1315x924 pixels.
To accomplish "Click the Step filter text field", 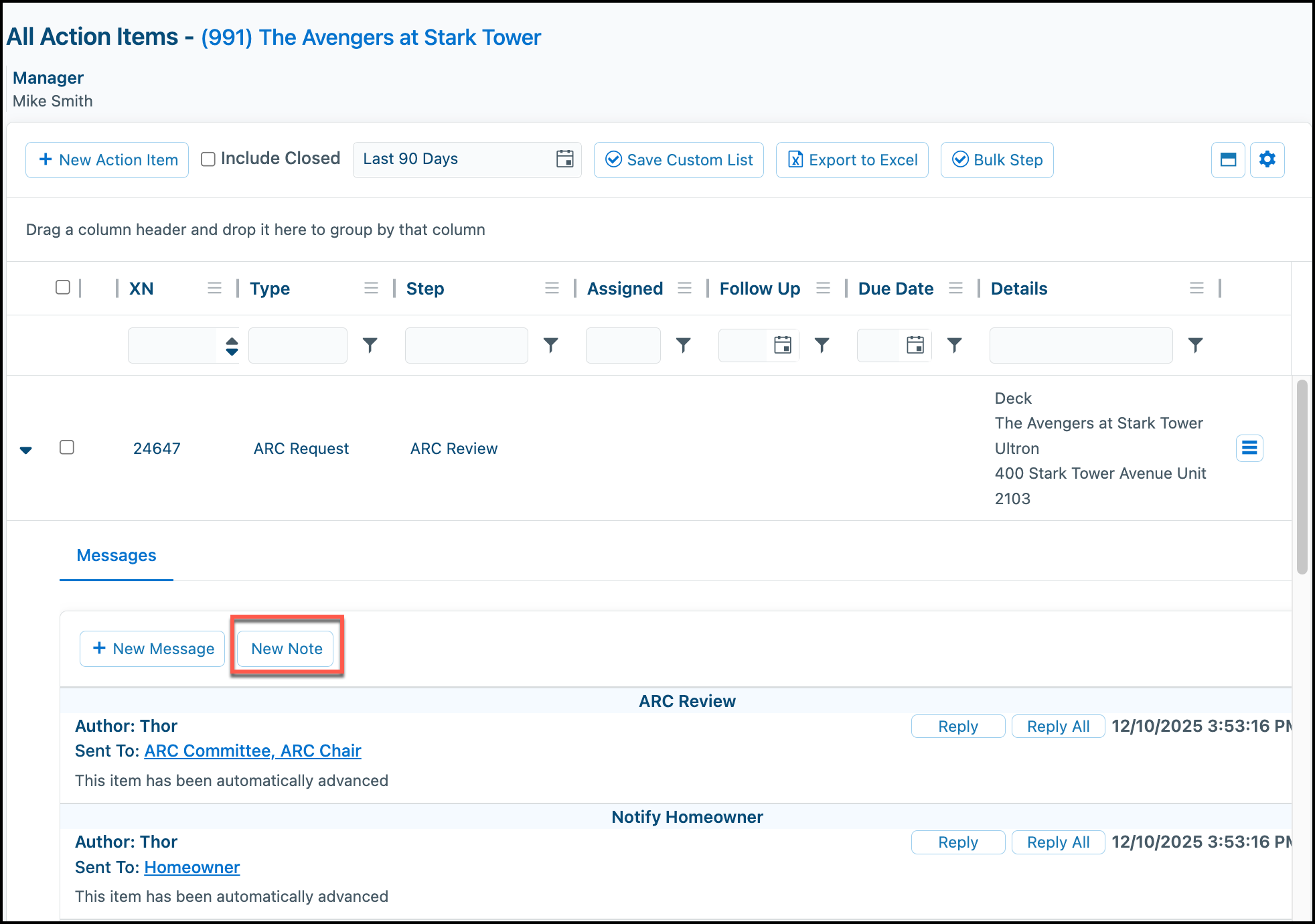I will pyautogui.click(x=467, y=345).
